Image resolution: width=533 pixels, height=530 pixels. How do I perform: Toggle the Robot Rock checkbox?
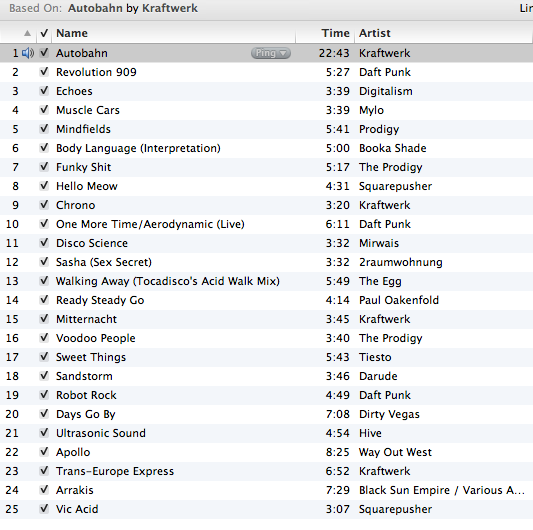click(x=44, y=395)
